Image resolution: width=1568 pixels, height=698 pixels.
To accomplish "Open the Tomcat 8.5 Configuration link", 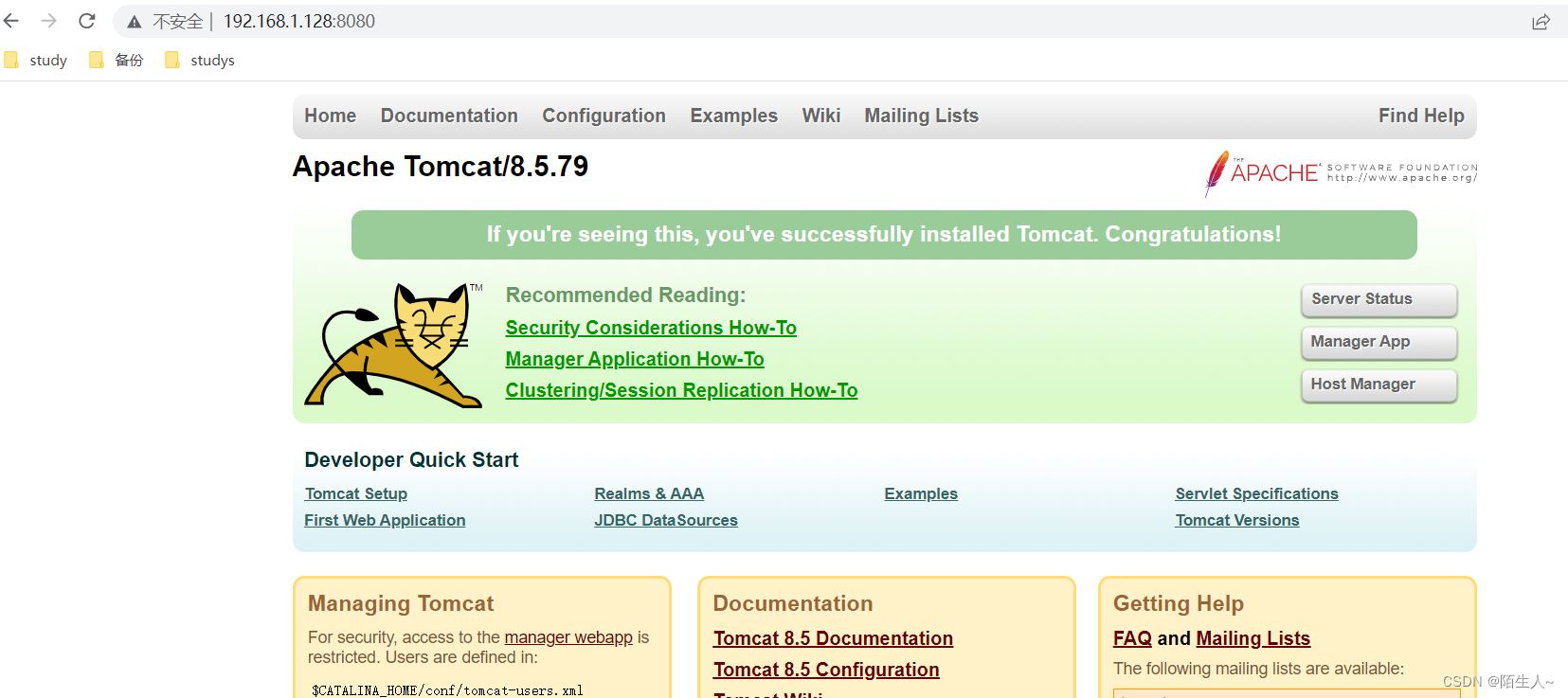I will [x=826, y=670].
